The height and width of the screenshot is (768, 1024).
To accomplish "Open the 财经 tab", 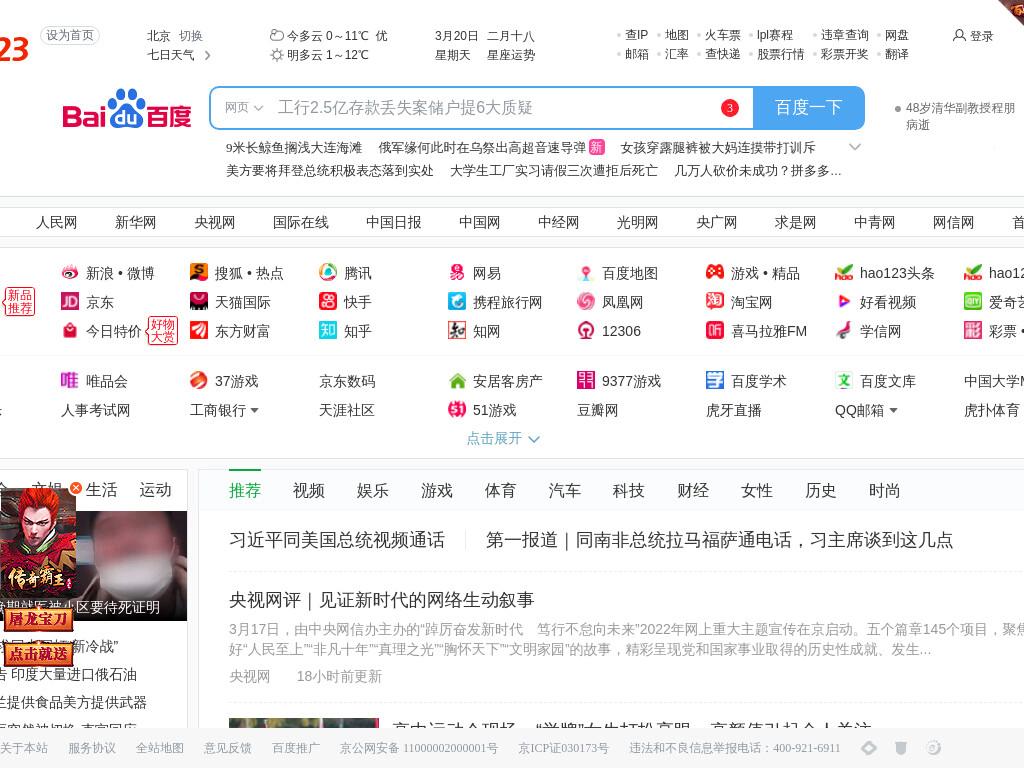I will pos(693,490).
